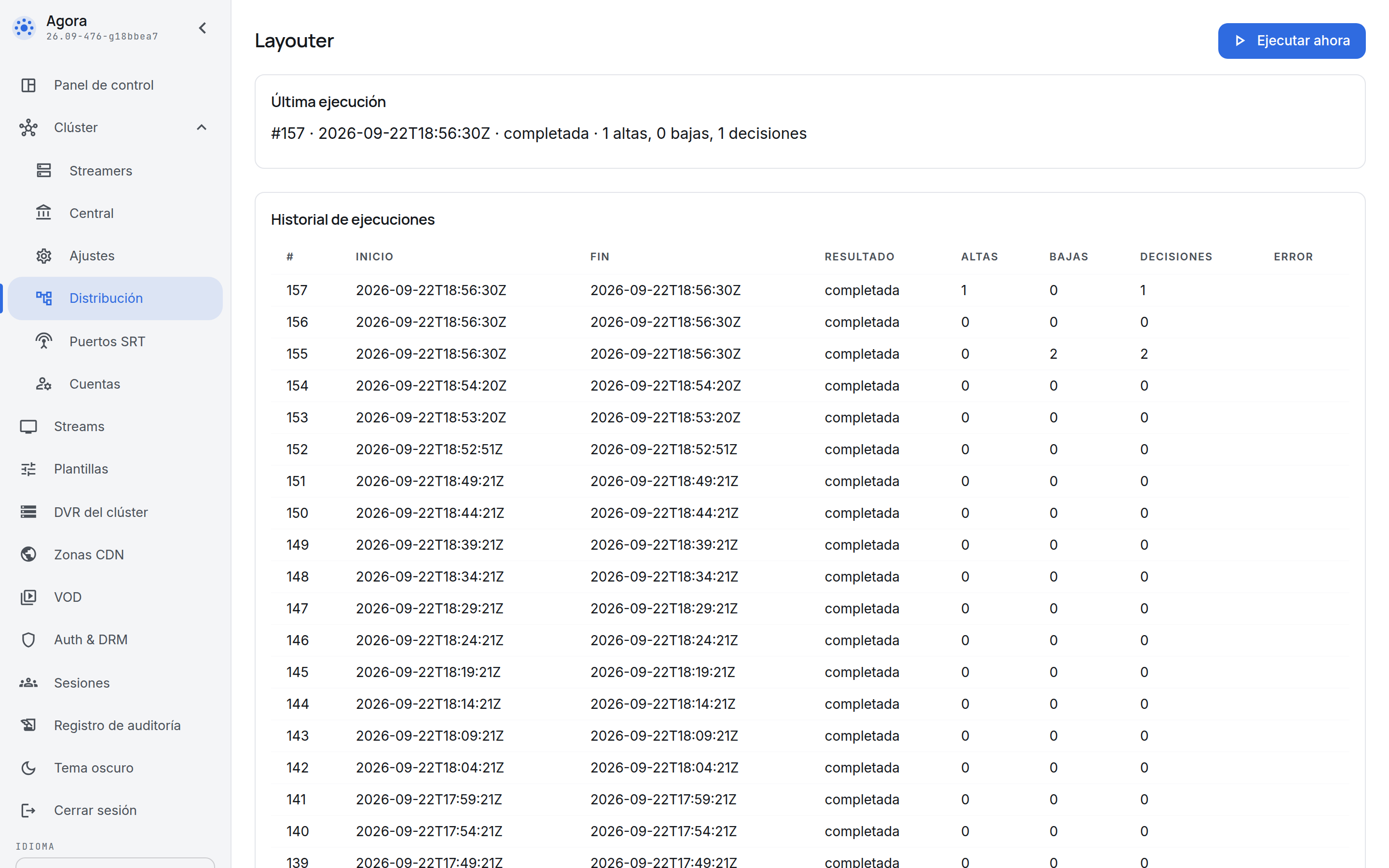Click the VOD library icon
Image resolution: width=1389 pixels, height=868 pixels.
point(29,597)
